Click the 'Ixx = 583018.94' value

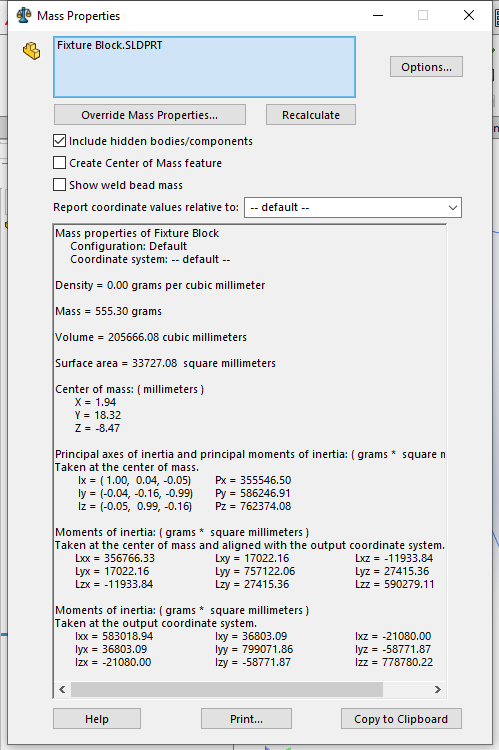coord(114,636)
